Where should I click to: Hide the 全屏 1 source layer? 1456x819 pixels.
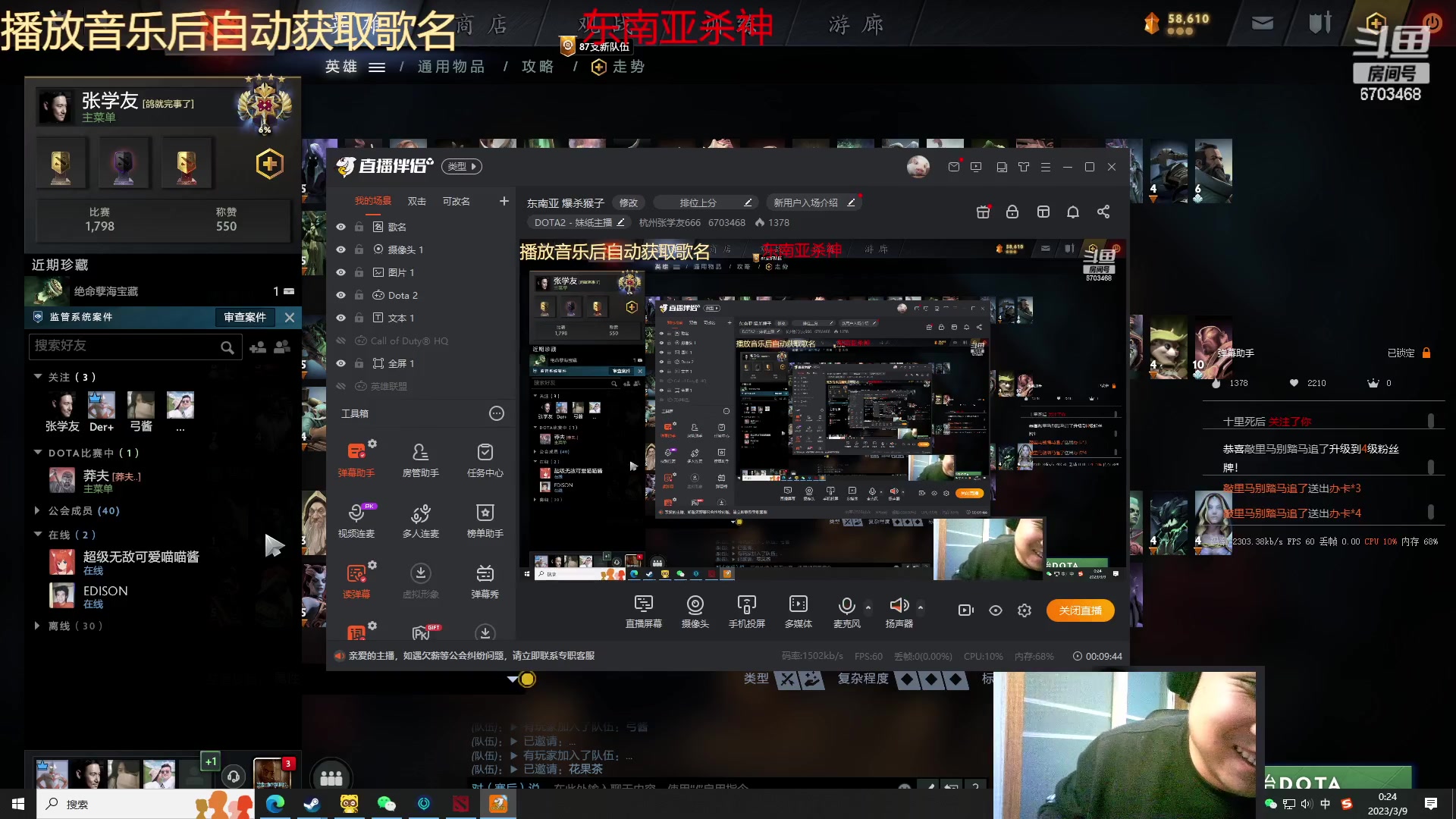click(340, 363)
